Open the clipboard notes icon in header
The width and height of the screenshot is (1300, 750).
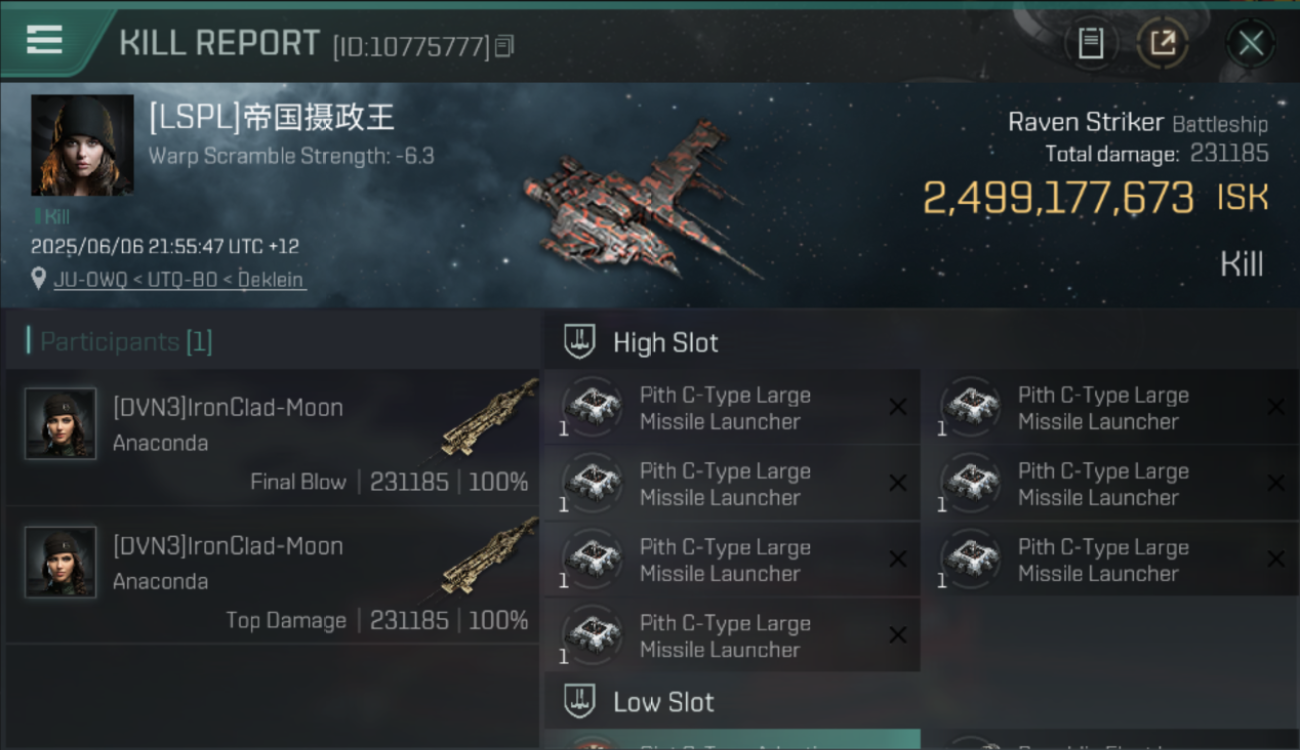point(1090,43)
